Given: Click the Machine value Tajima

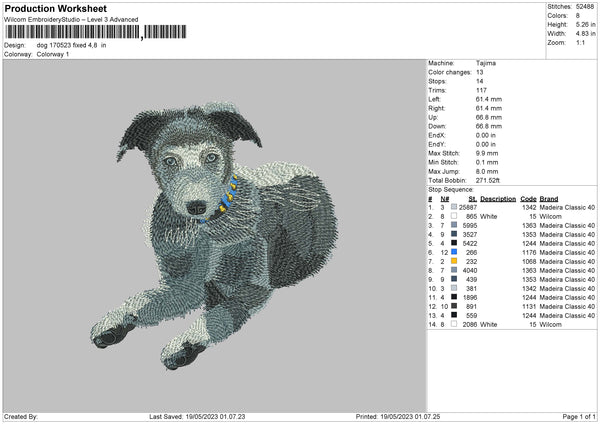Looking at the screenshot, I should [x=486, y=63].
